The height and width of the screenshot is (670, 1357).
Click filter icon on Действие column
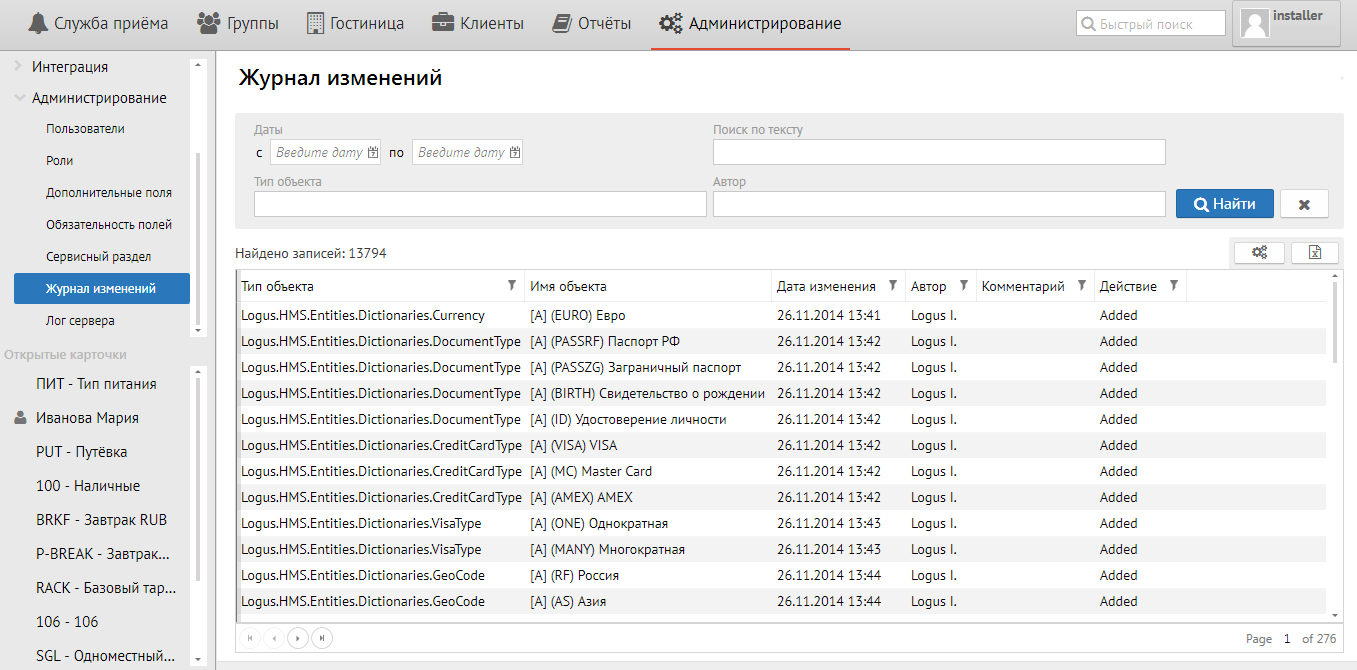coord(1174,286)
